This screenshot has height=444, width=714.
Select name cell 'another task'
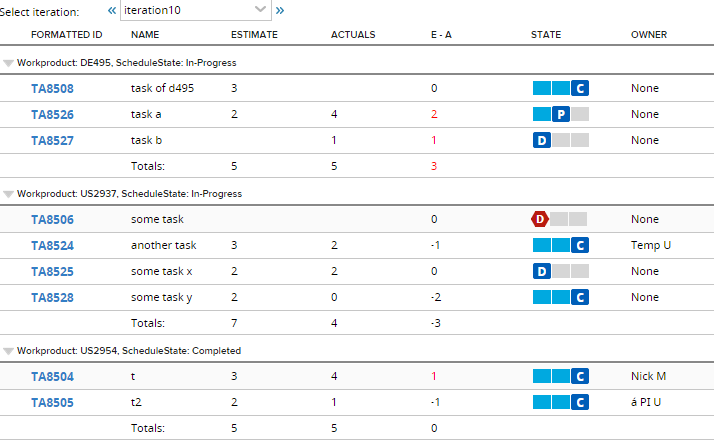[163, 245]
